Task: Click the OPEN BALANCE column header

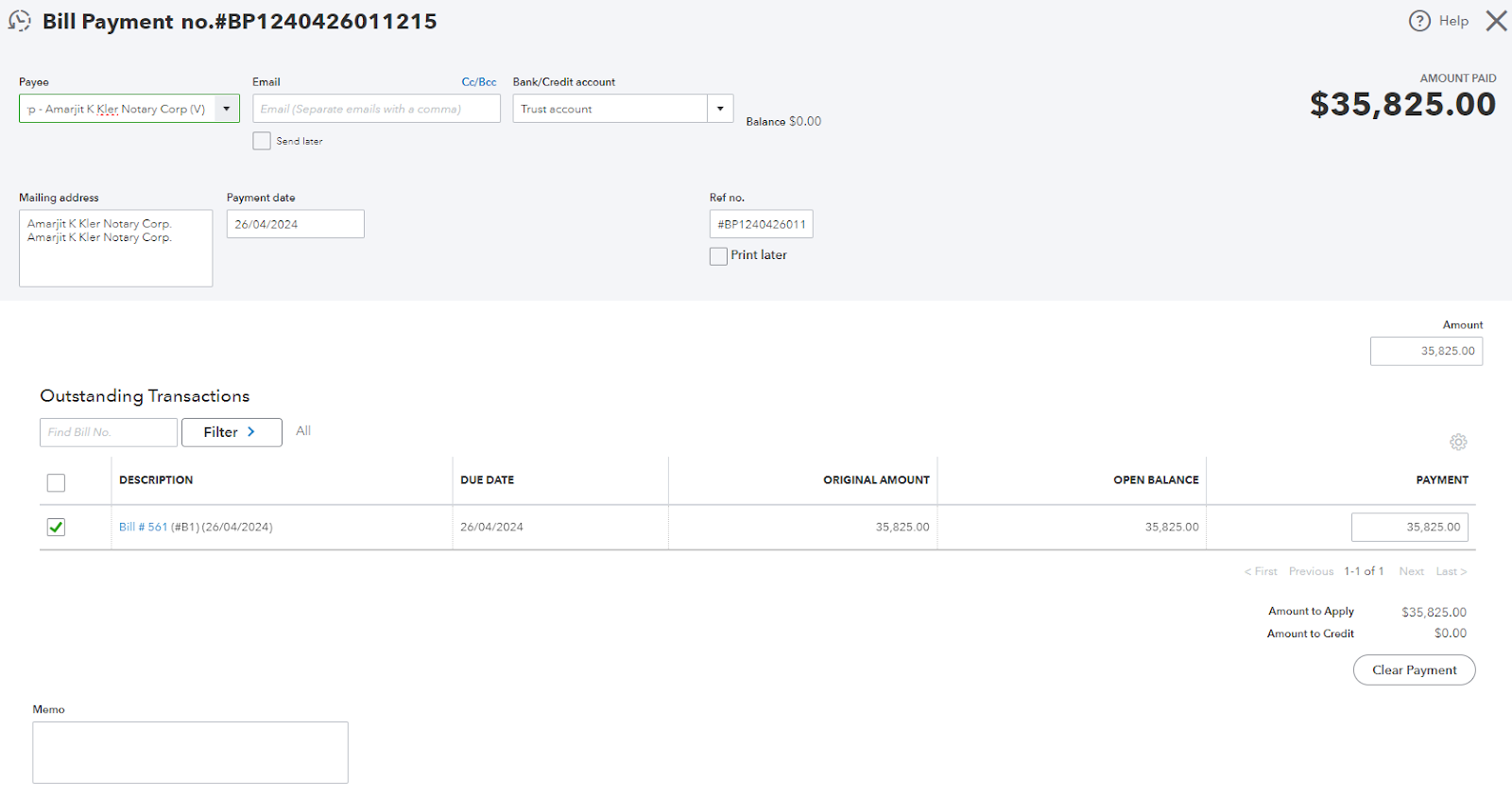Action: click(1156, 480)
